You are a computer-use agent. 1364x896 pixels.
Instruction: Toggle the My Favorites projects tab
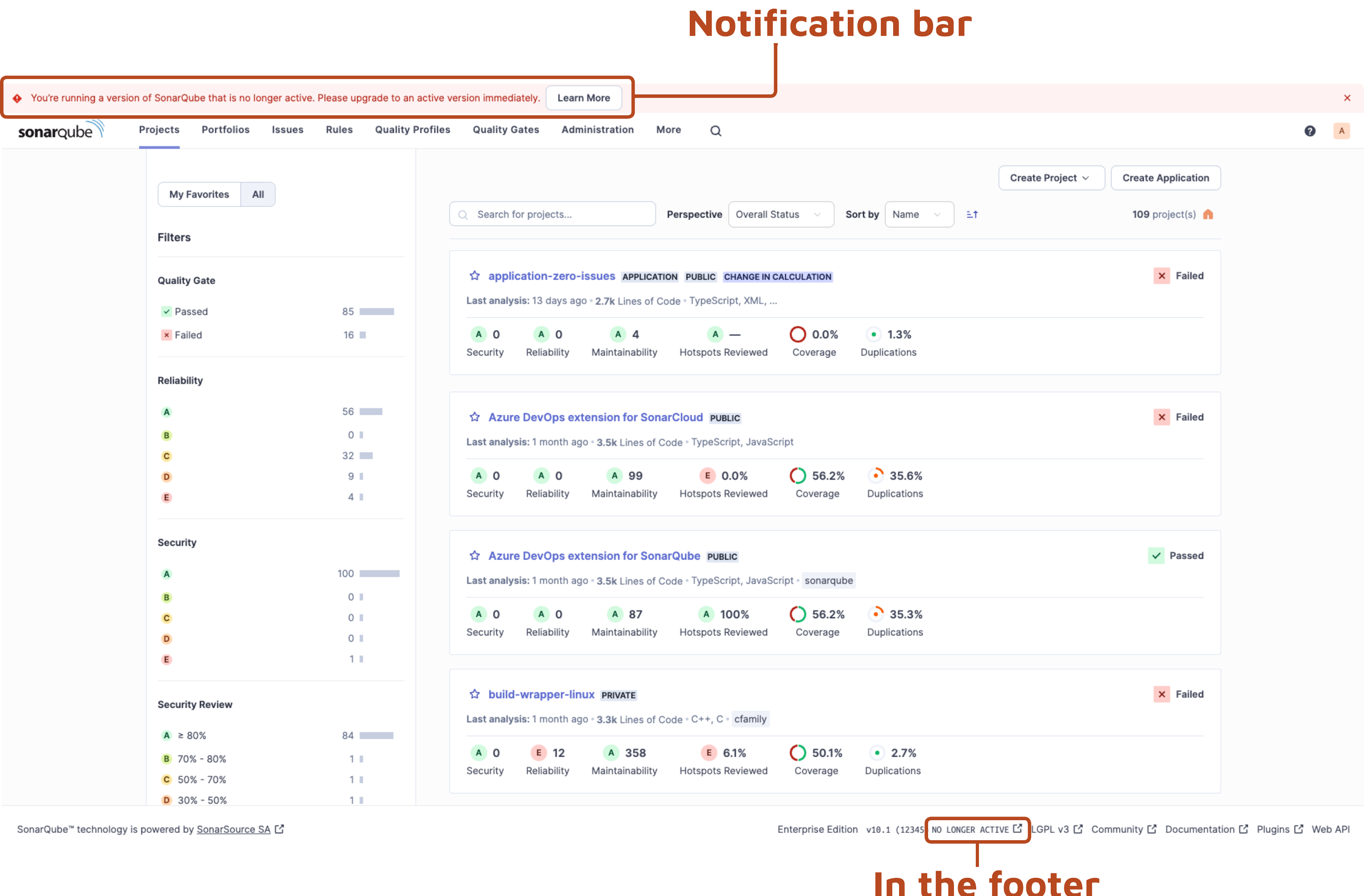click(199, 194)
